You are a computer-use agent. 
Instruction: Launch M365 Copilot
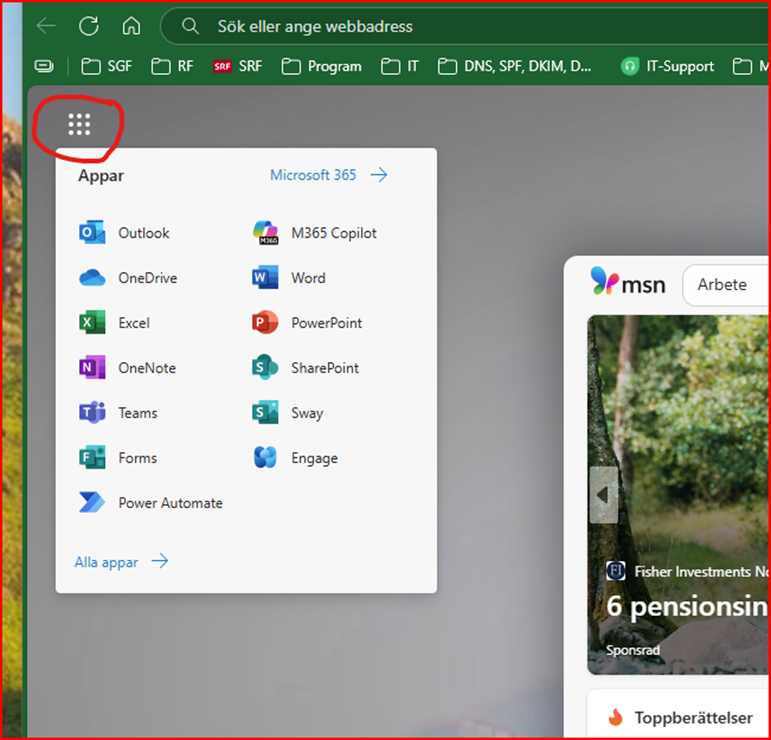point(315,233)
